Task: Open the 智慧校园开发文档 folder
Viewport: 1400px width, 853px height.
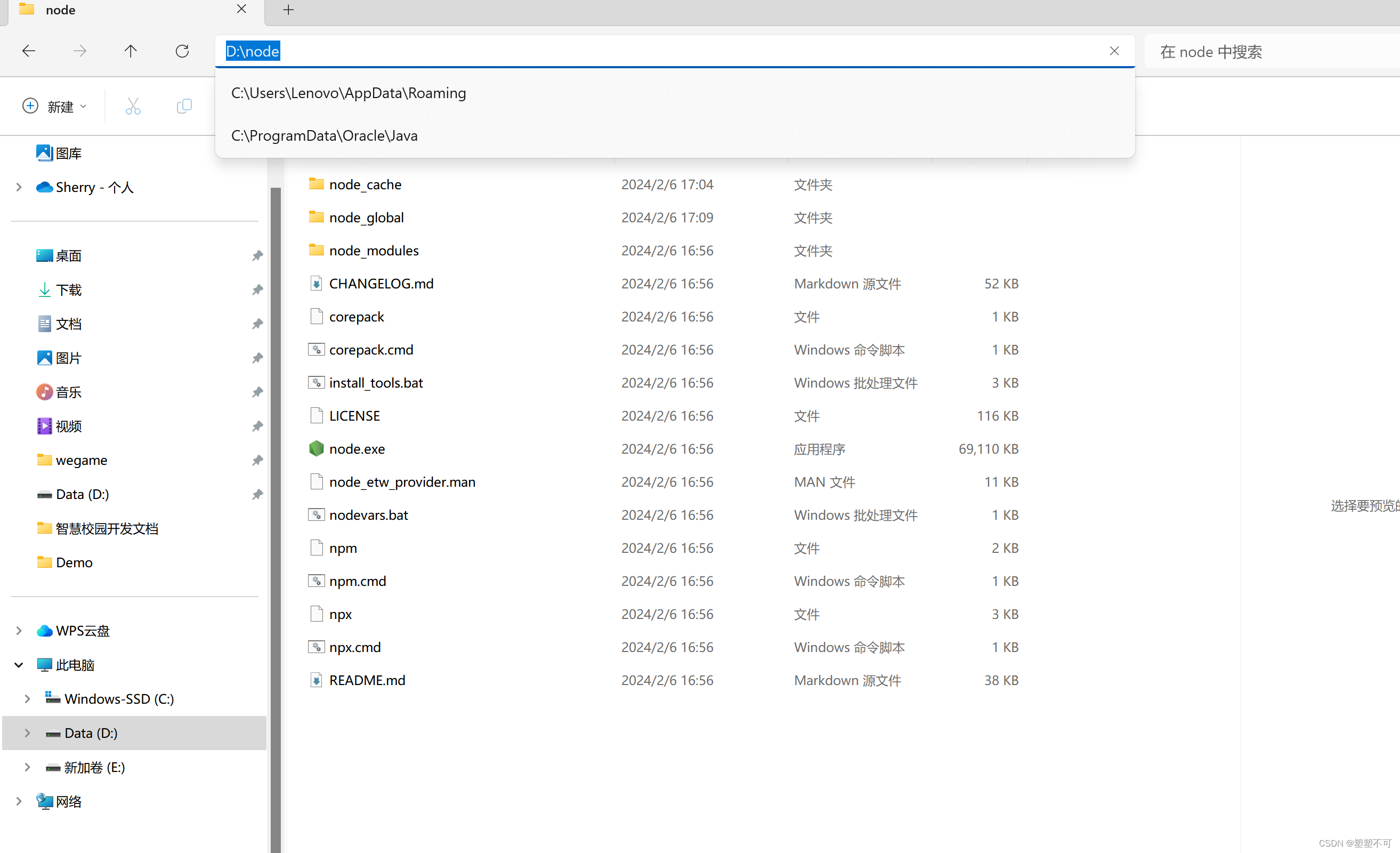Action: 97,528
